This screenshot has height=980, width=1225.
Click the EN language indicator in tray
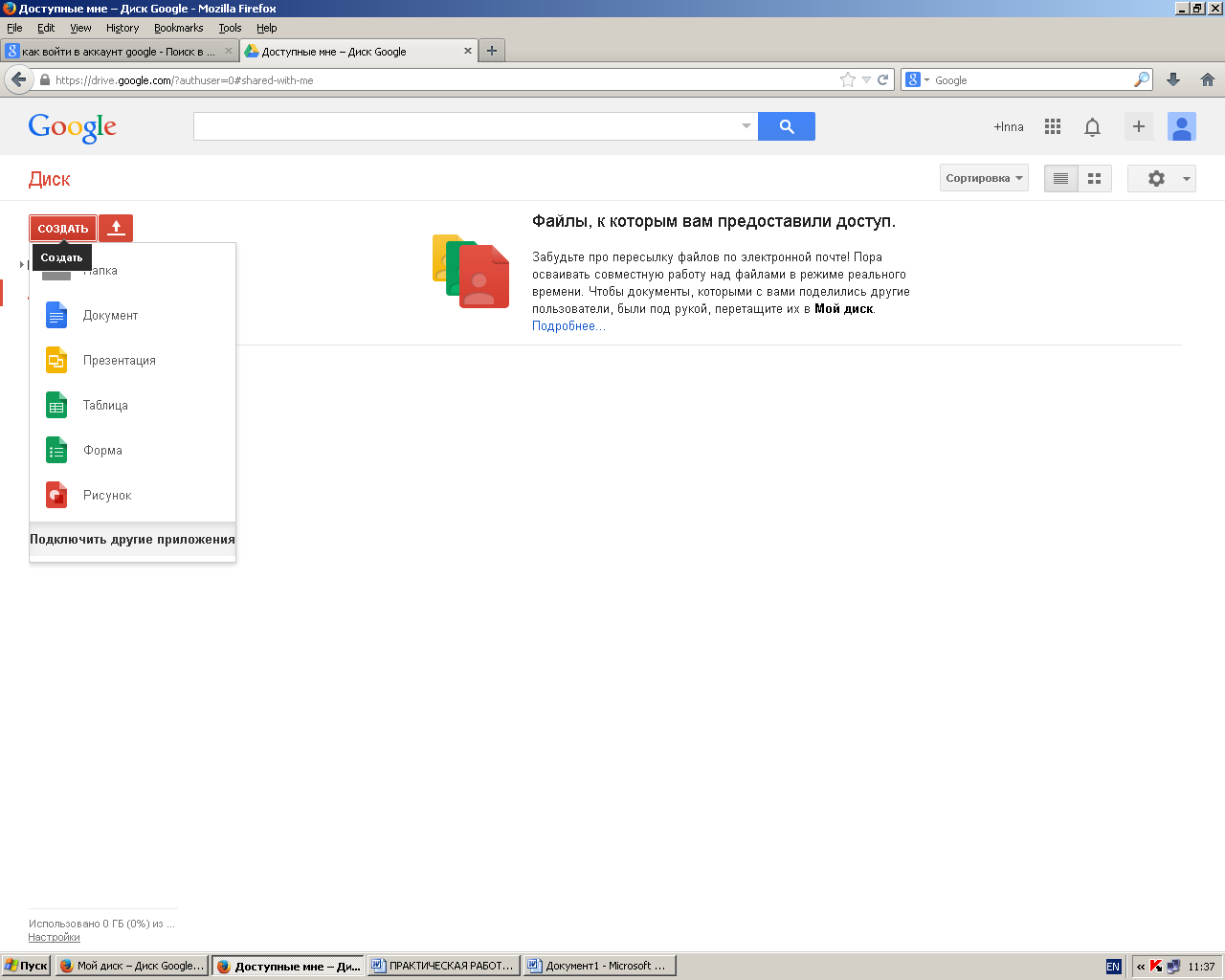tap(1113, 967)
